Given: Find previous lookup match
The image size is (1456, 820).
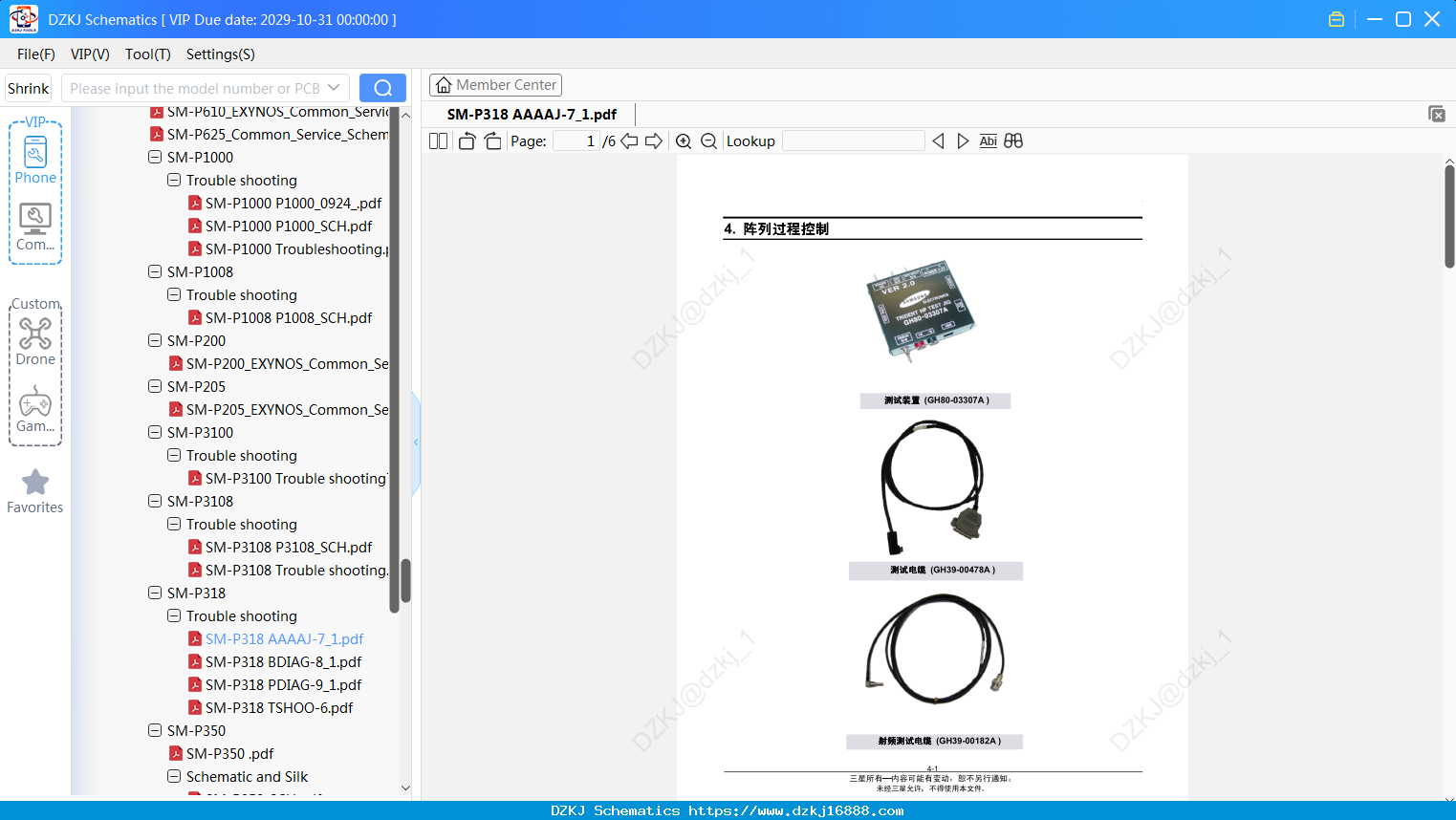Looking at the screenshot, I should pos(938,141).
